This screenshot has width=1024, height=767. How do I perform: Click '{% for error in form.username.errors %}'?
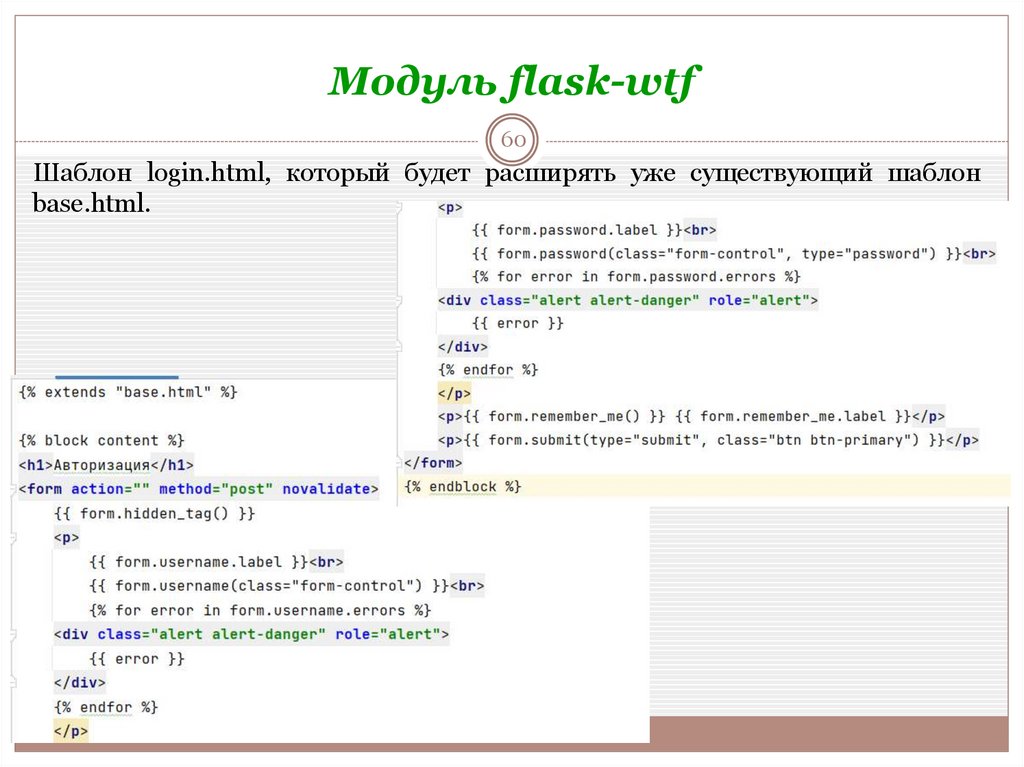(260, 610)
